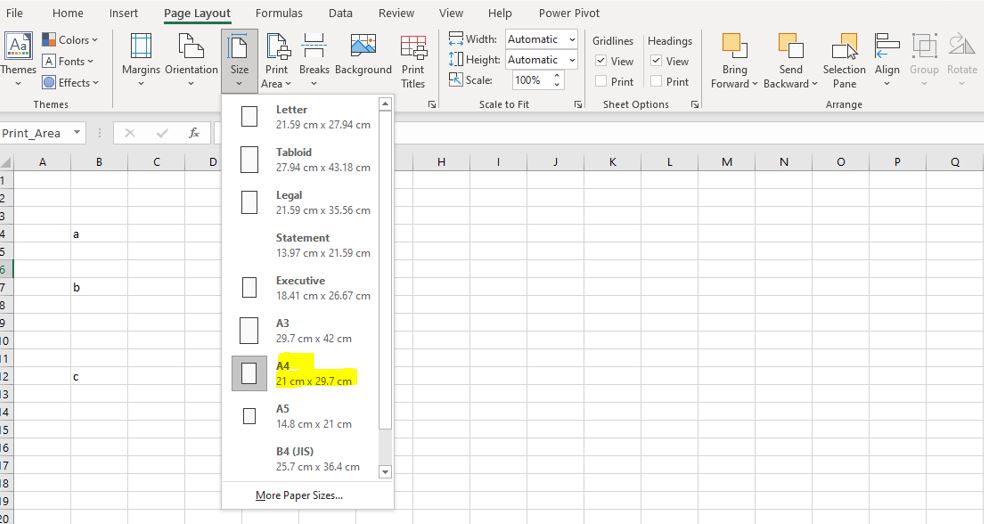The image size is (984, 524).
Task: Toggle Headings Print checkbox
Action: click(x=656, y=81)
